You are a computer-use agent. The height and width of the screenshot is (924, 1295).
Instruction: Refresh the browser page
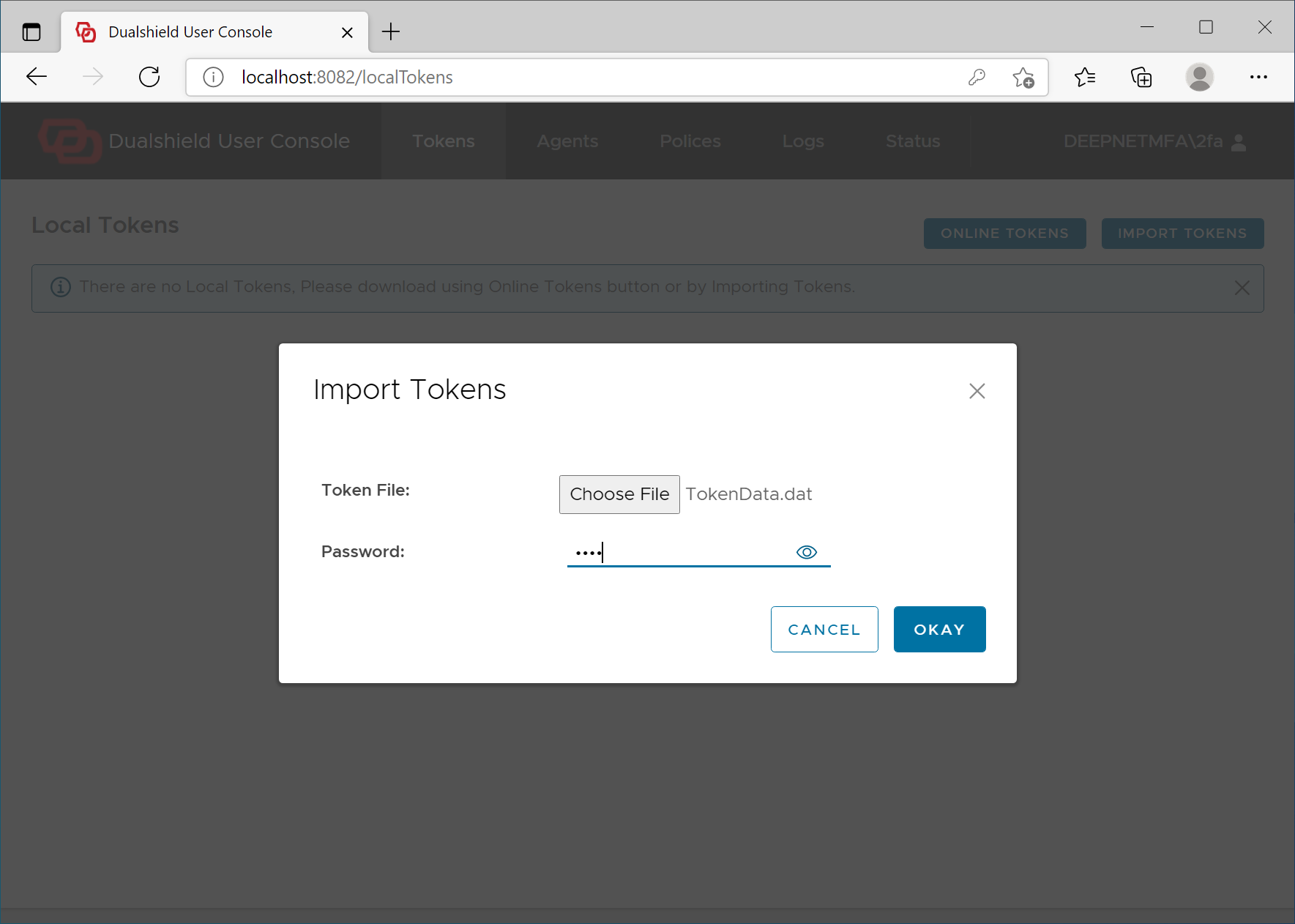(149, 77)
